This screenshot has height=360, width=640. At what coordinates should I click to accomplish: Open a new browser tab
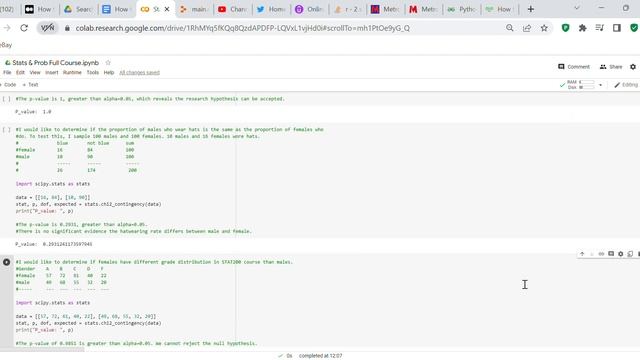pos(531,9)
